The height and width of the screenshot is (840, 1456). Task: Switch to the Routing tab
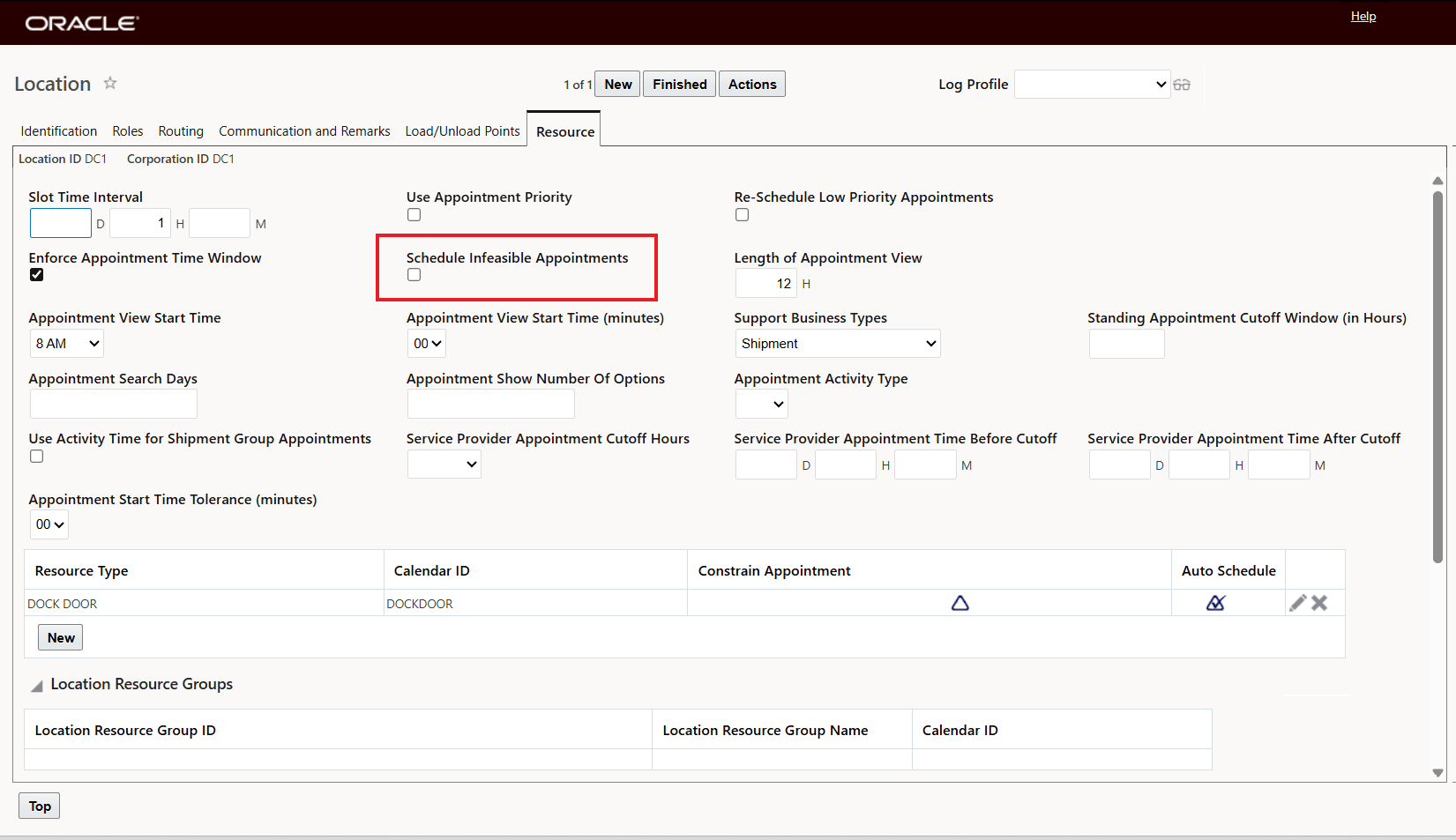181,130
